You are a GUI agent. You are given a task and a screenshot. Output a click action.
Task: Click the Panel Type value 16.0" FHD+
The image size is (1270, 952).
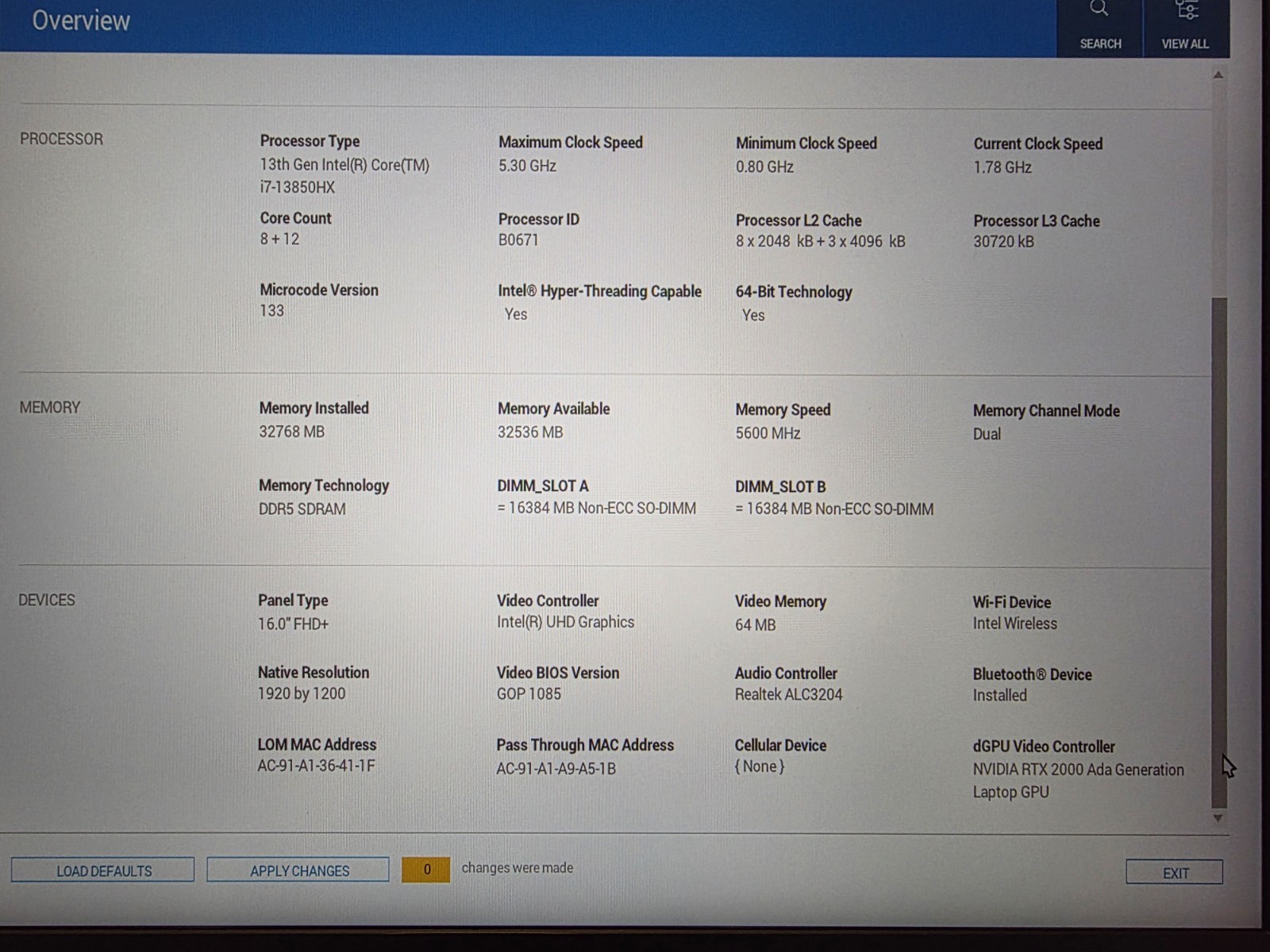(293, 624)
